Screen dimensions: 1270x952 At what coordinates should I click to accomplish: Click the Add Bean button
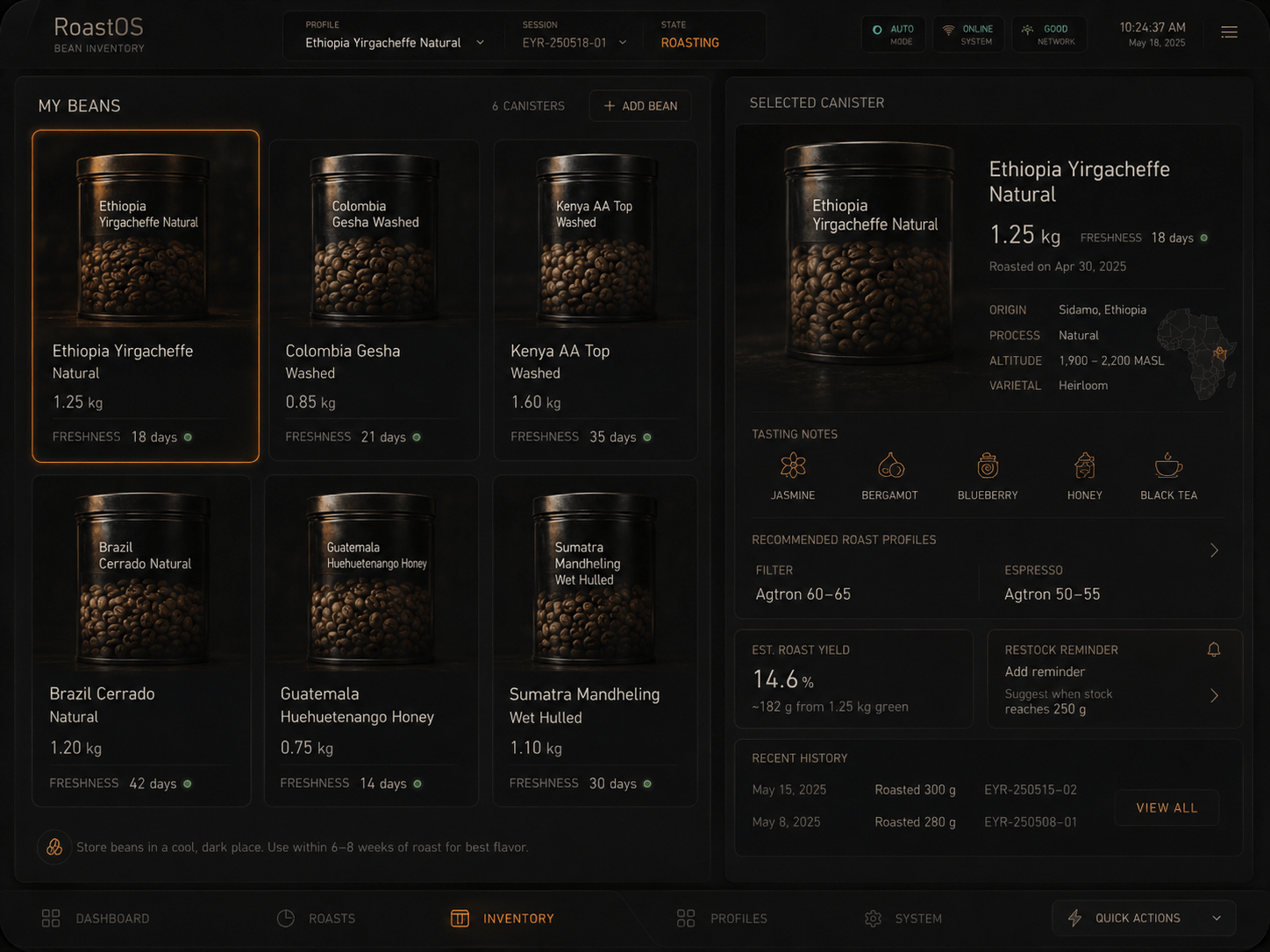click(x=640, y=106)
